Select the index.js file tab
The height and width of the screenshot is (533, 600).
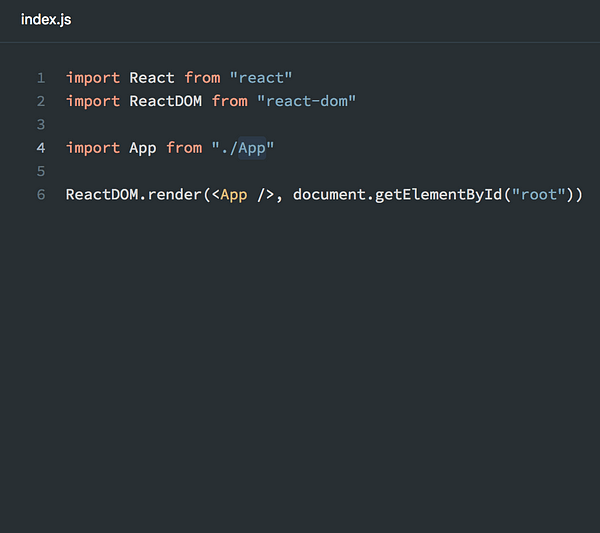(46, 20)
